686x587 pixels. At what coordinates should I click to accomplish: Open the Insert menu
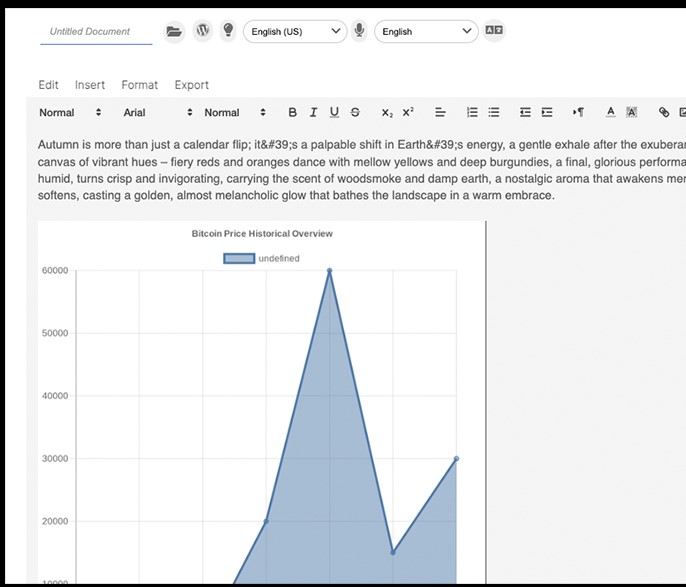pyautogui.click(x=90, y=85)
